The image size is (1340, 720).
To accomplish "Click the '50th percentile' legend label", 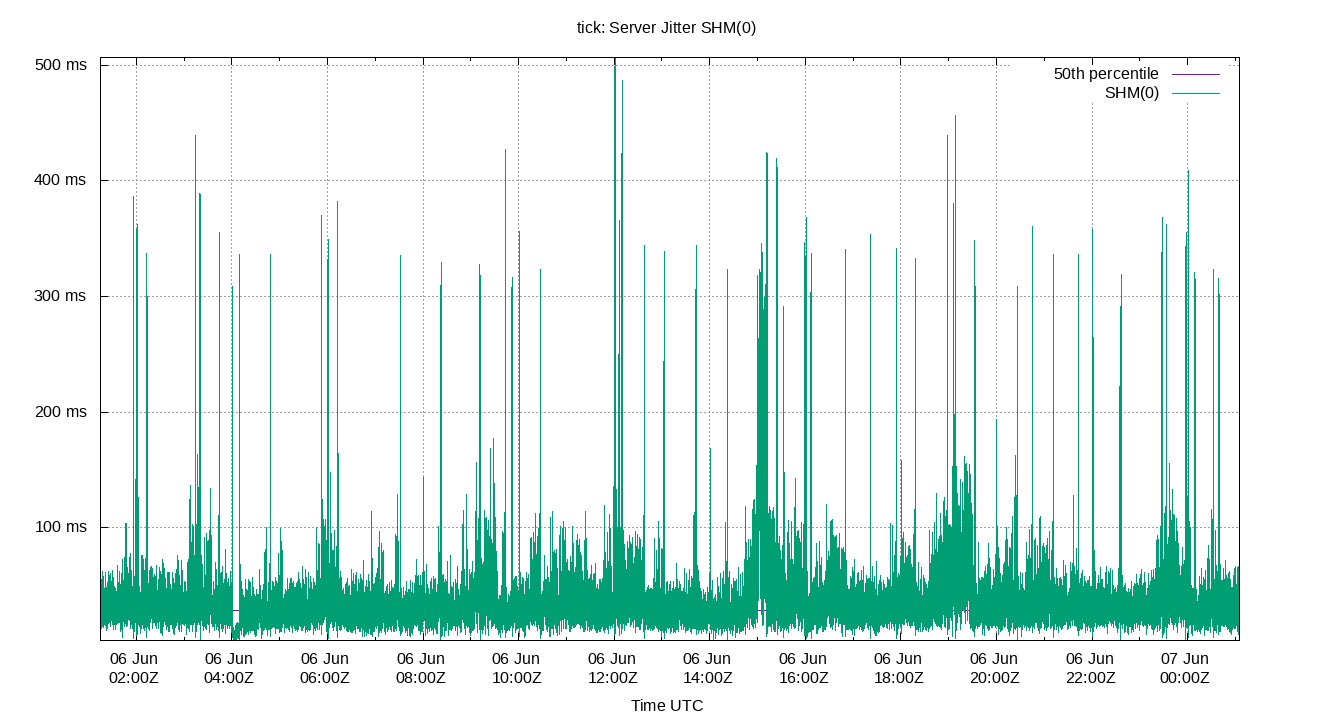I will coord(1106,74).
